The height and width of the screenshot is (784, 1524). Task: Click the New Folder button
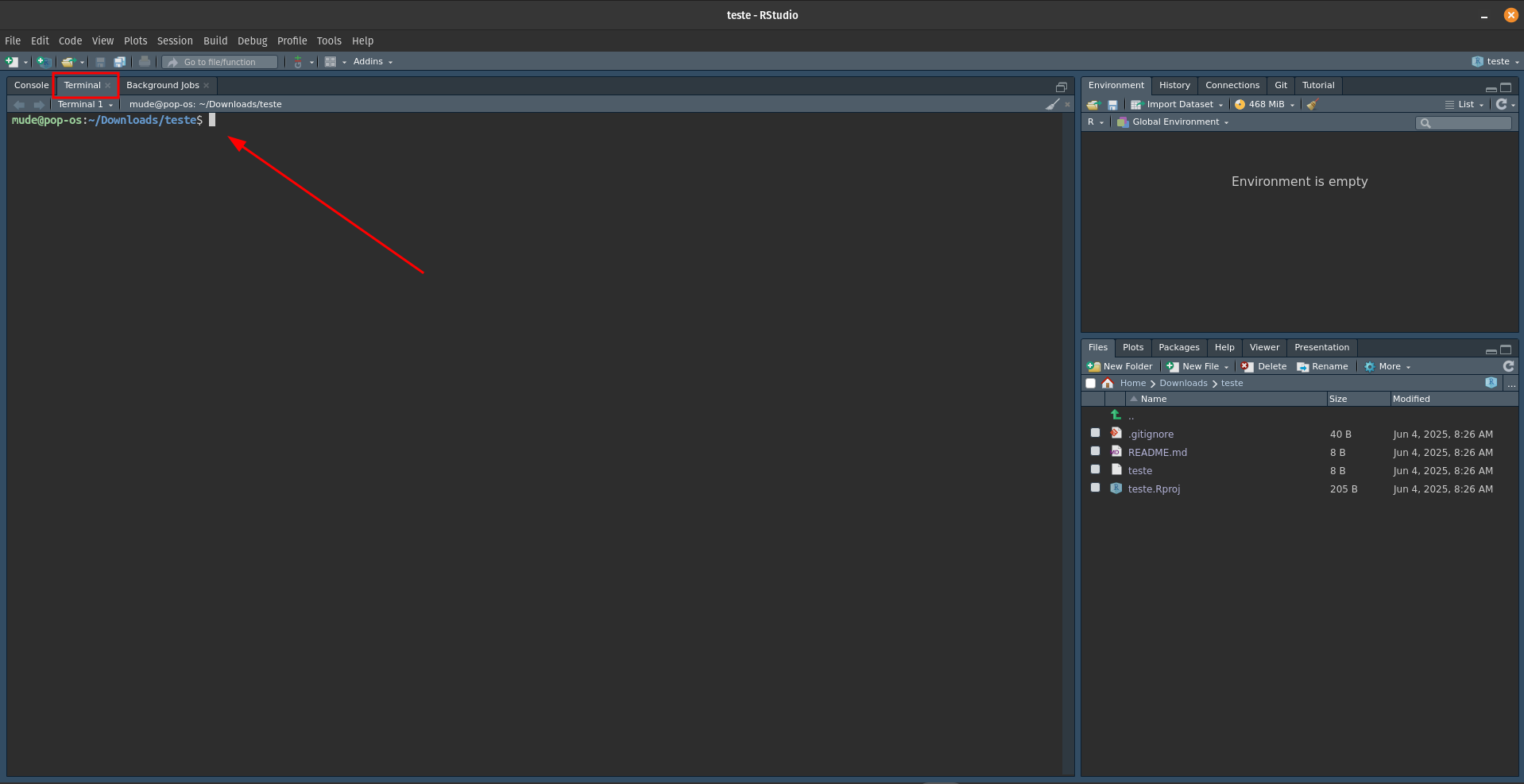click(x=1120, y=367)
